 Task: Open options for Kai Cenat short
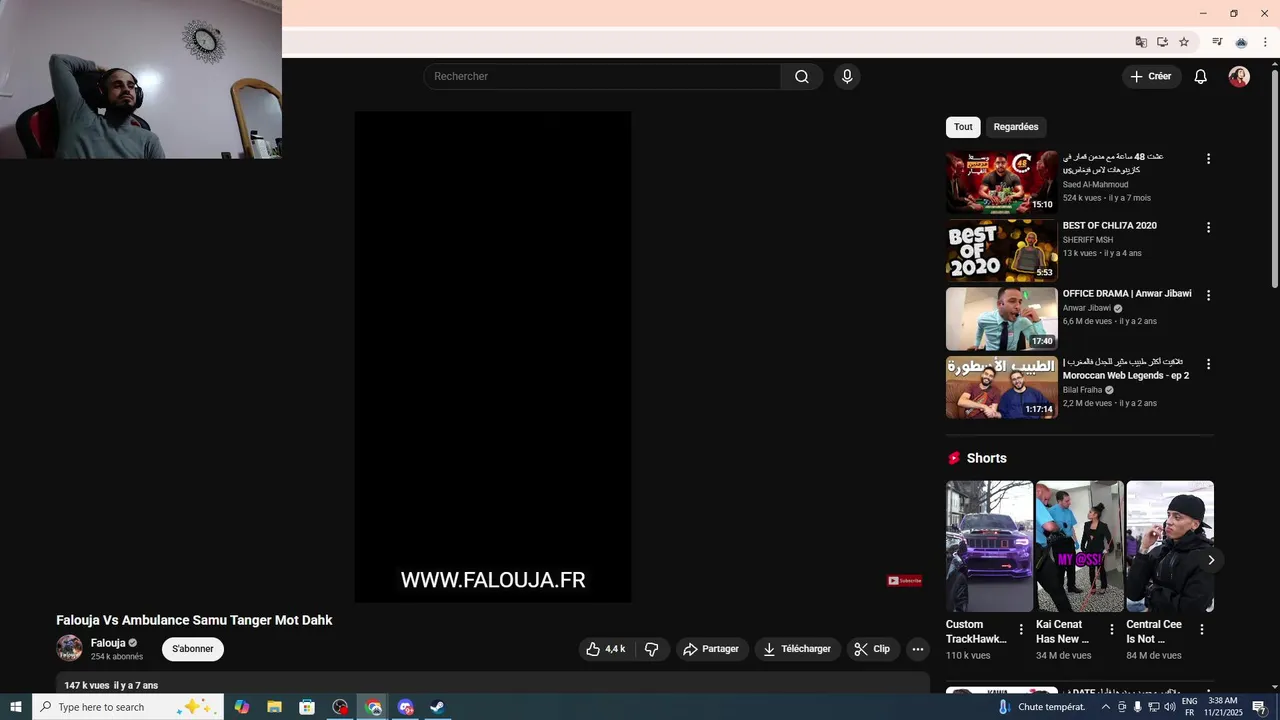pyautogui.click(x=1111, y=629)
